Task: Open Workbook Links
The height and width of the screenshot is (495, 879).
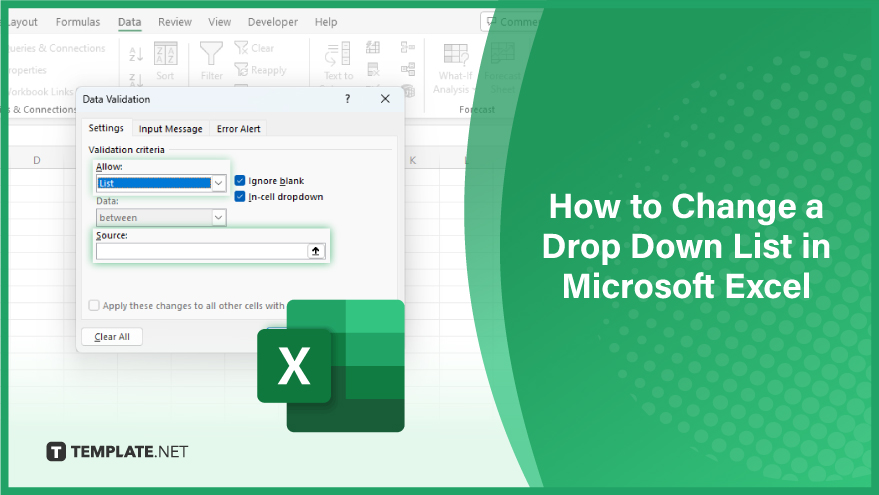Action: (x=40, y=91)
